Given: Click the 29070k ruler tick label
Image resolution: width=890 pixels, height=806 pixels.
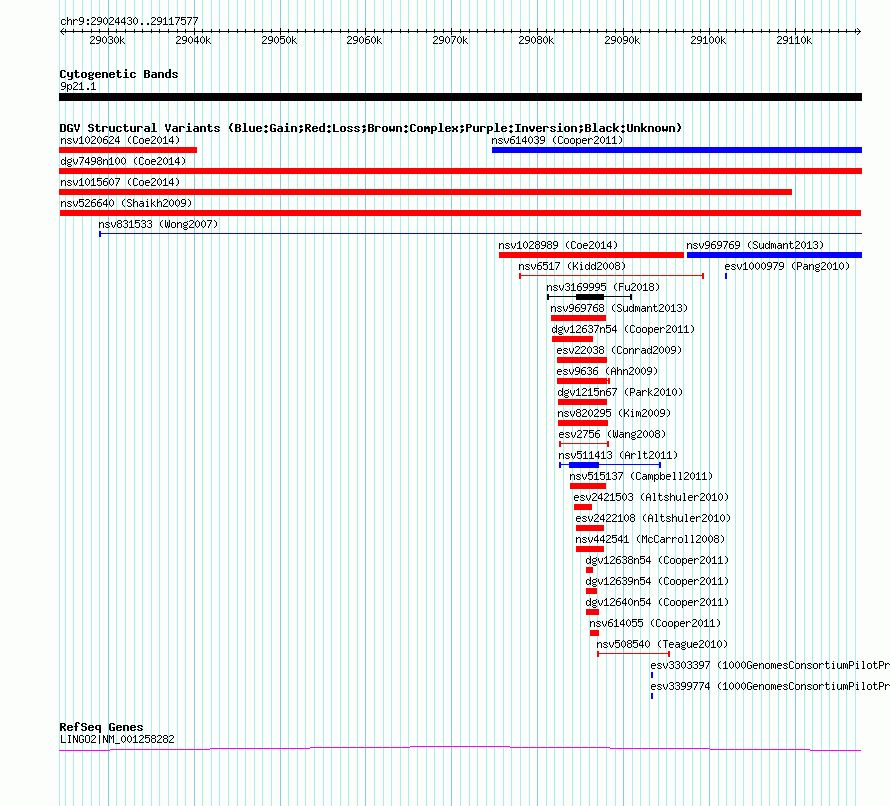Looking at the screenshot, I should click(x=450, y=40).
